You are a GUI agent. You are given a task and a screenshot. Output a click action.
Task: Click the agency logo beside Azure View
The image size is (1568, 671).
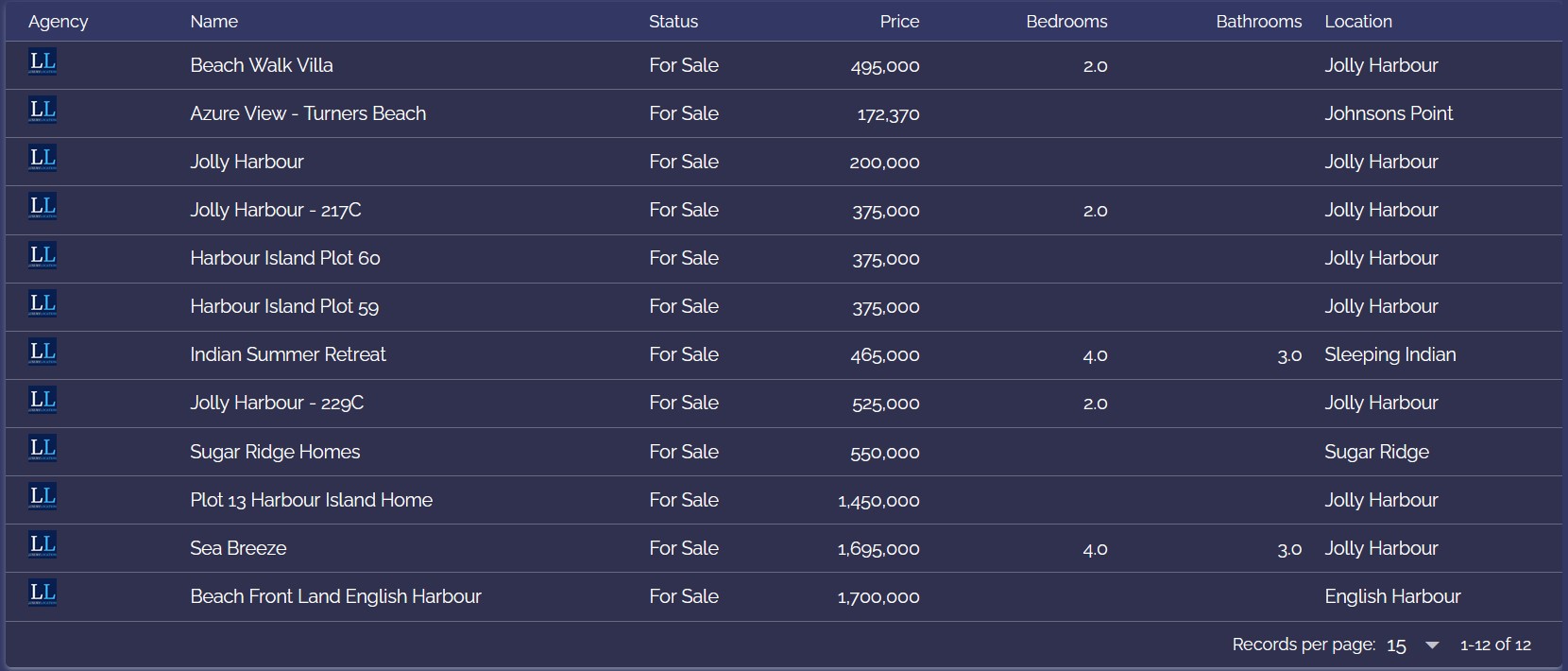coord(43,112)
